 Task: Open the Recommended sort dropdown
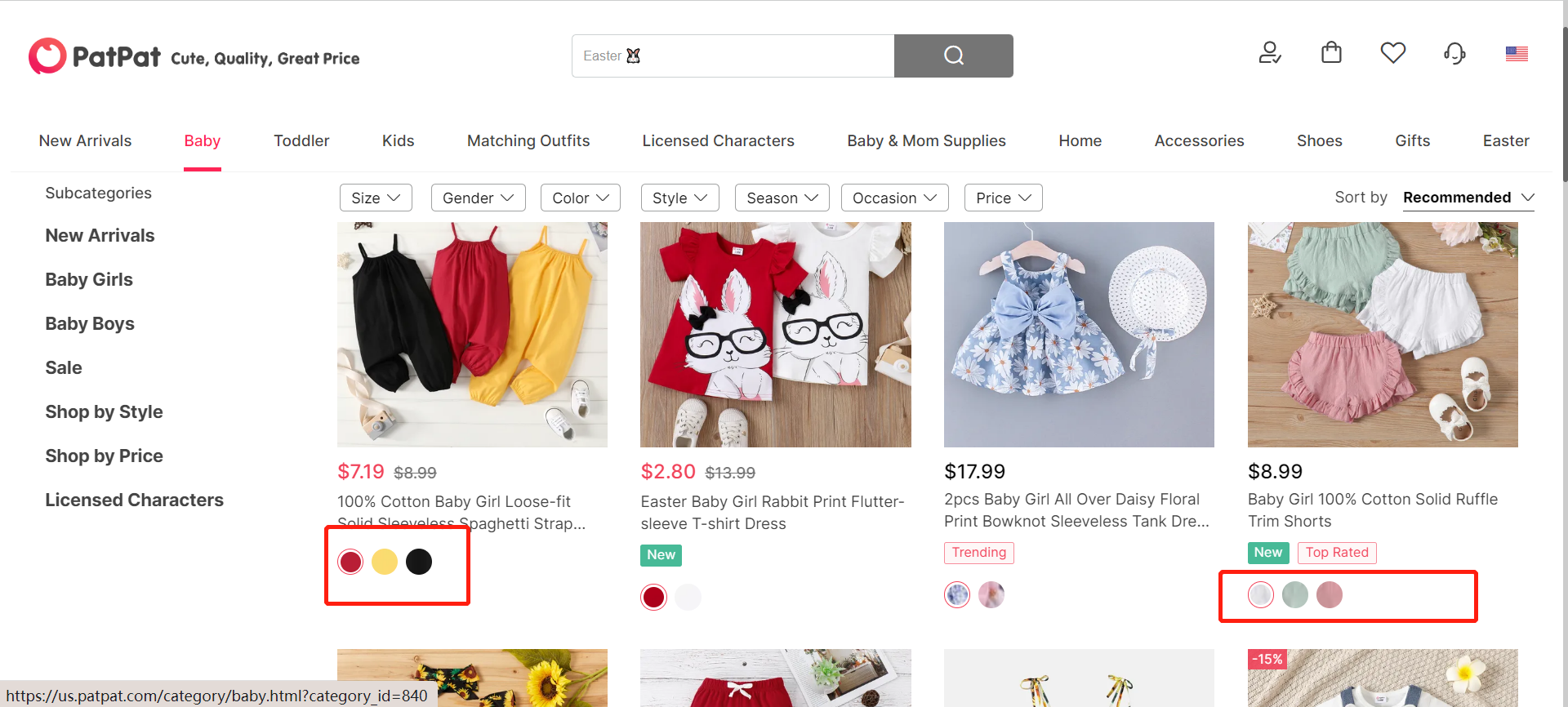click(x=1468, y=198)
